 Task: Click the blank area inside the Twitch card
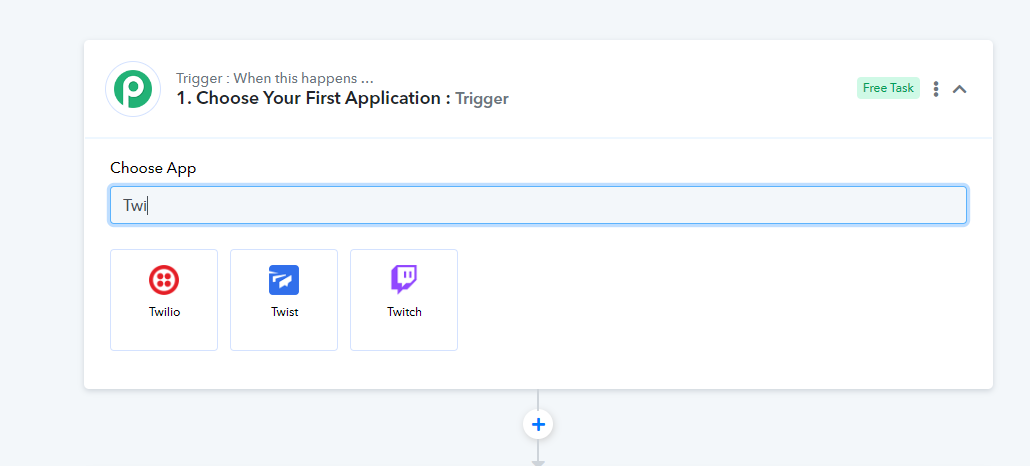point(404,335)
